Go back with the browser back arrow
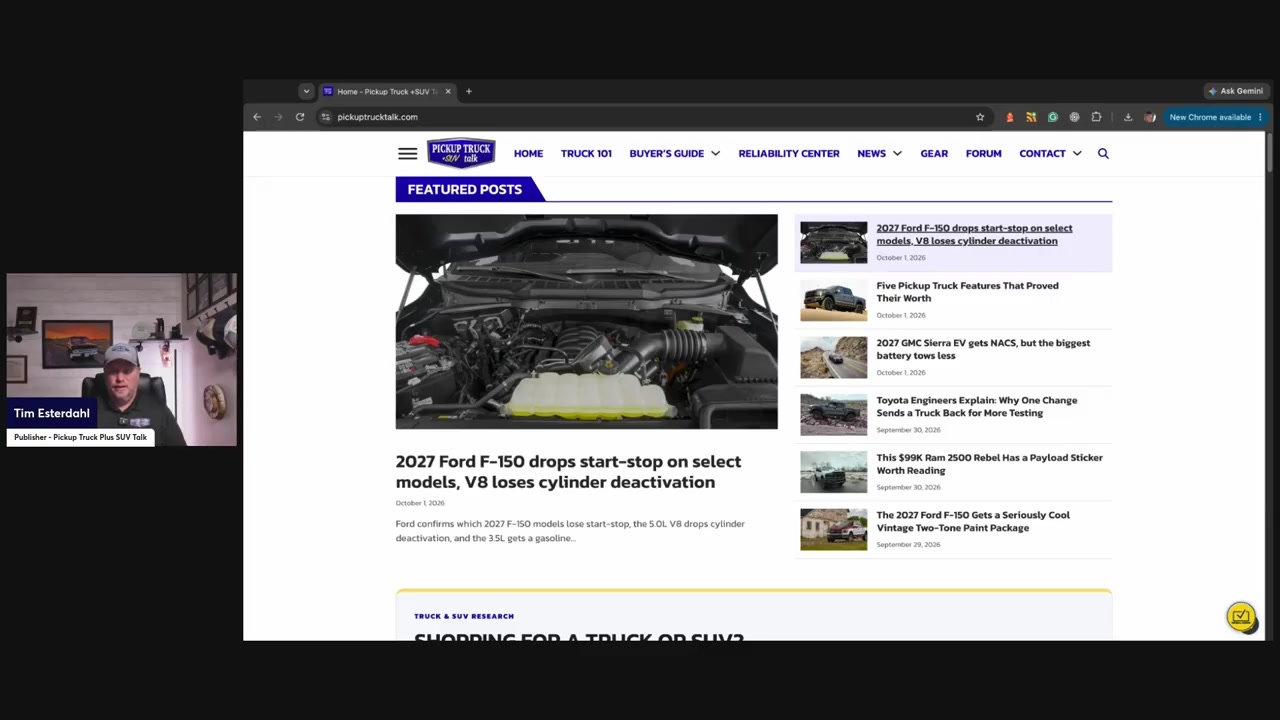This screenshot has height=720, width=1280. [x=257, y=117]
